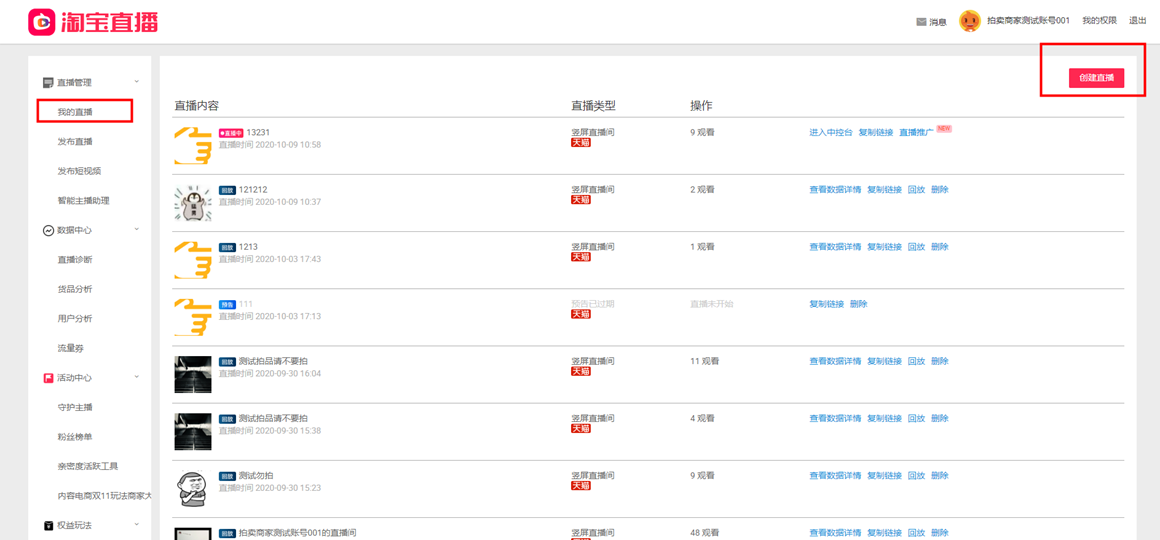Click the 天猫 badge in the 13231 row

581,143
